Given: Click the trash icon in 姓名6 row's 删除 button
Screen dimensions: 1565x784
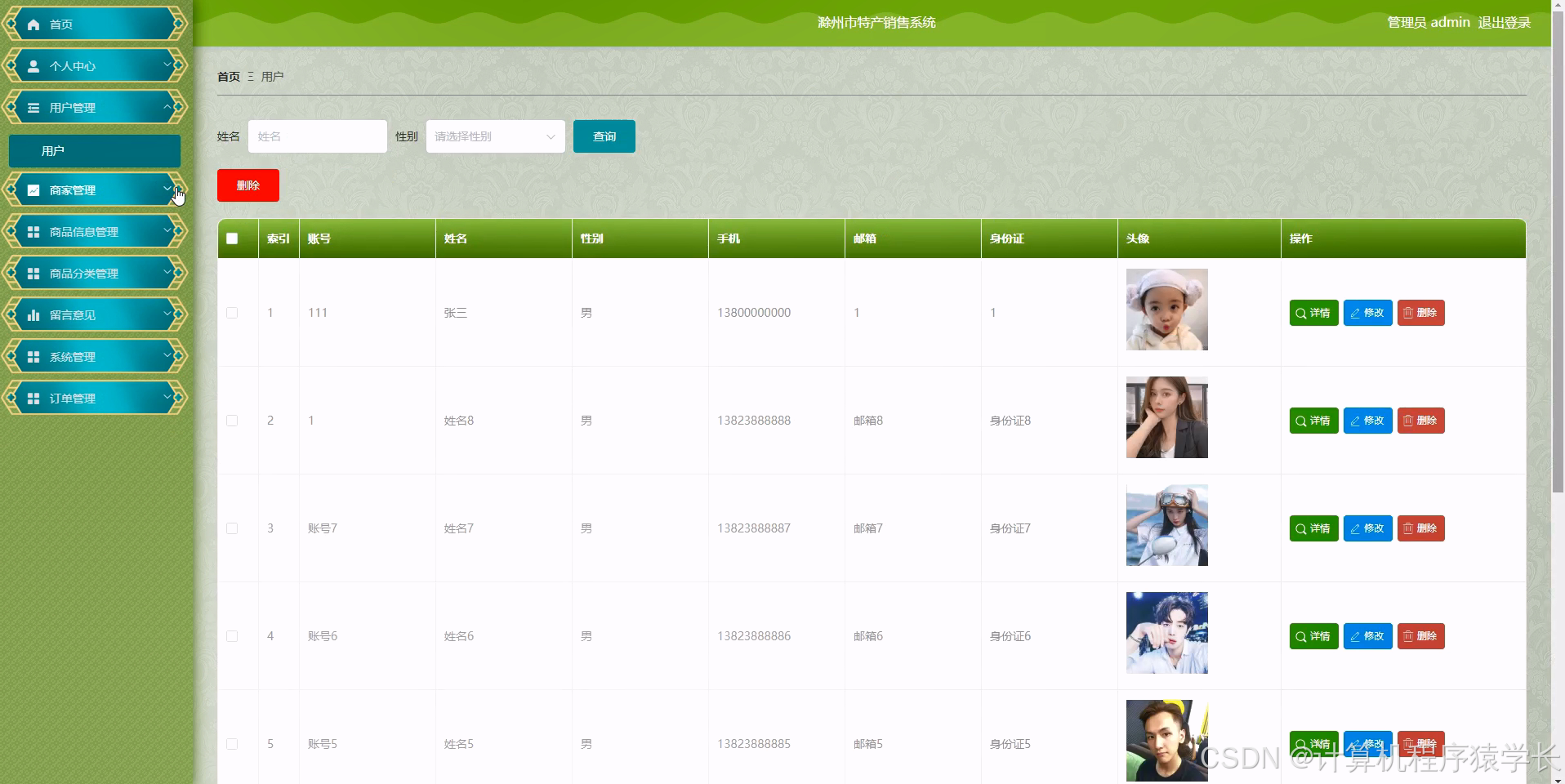Looking at the screenshot, I should click(1408, 636).
